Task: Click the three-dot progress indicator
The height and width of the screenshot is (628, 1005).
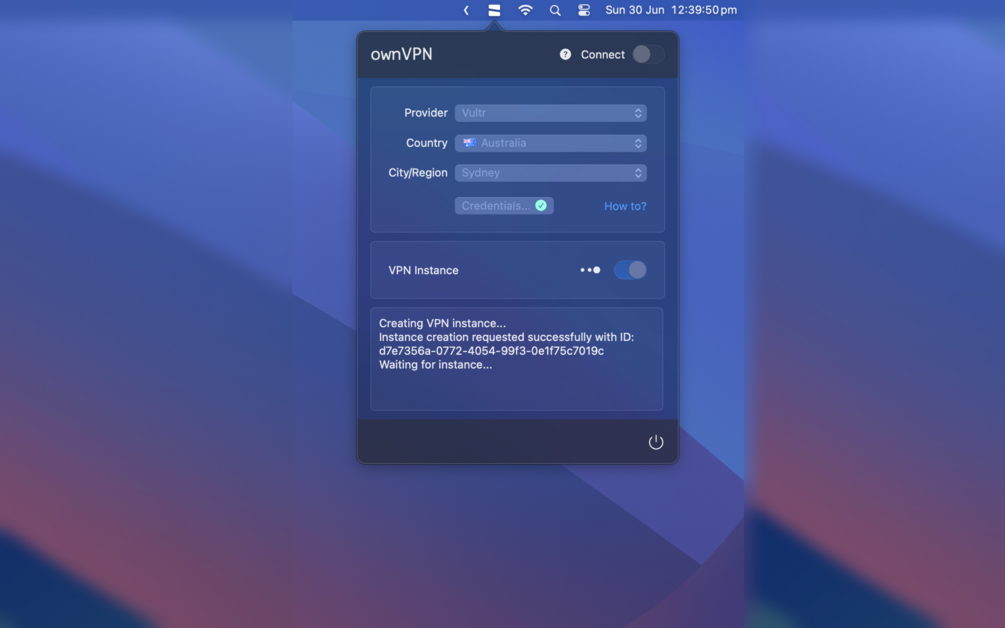Action: [590, 270]
